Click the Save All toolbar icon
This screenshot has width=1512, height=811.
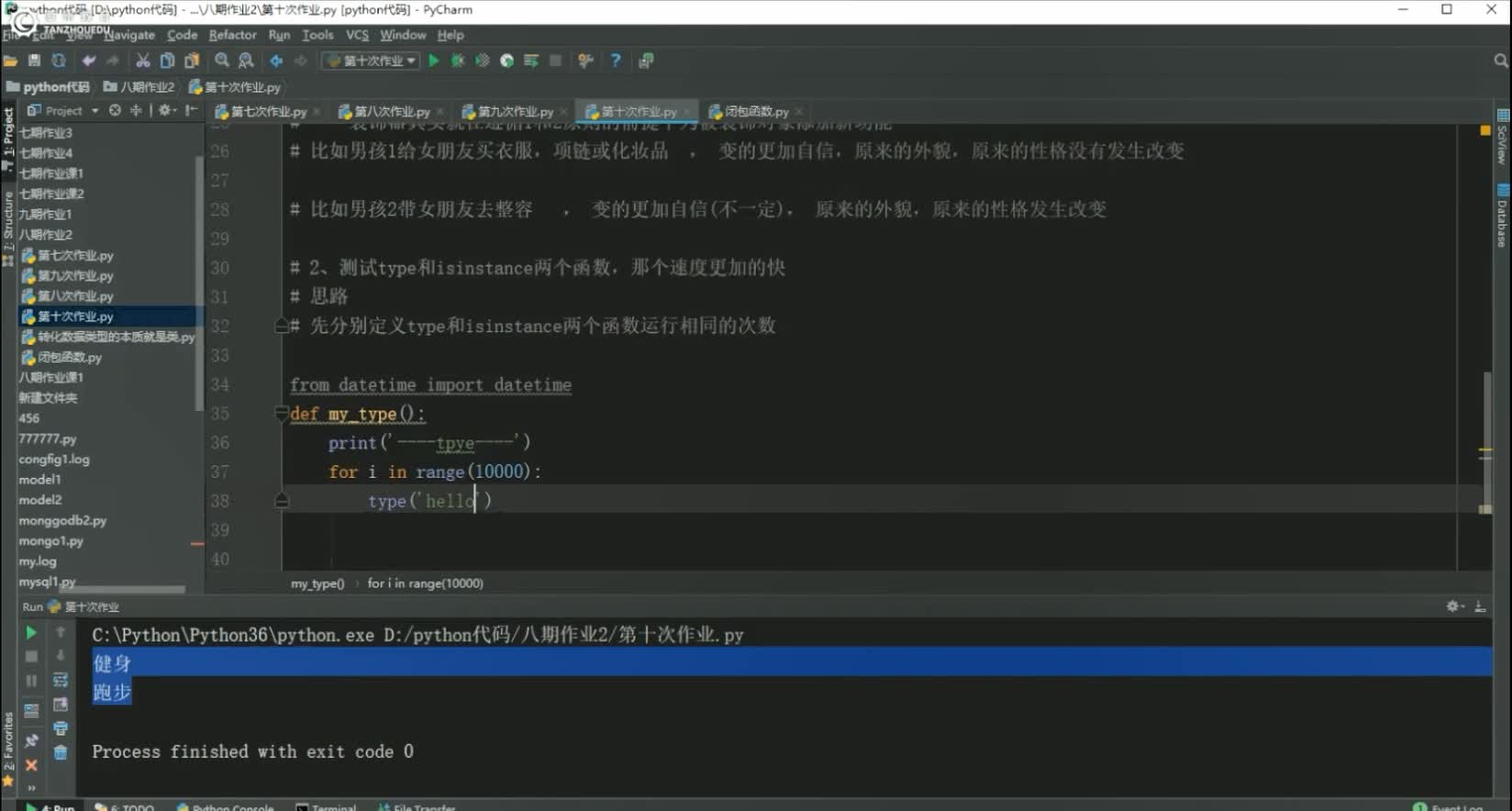pos(34,61)
